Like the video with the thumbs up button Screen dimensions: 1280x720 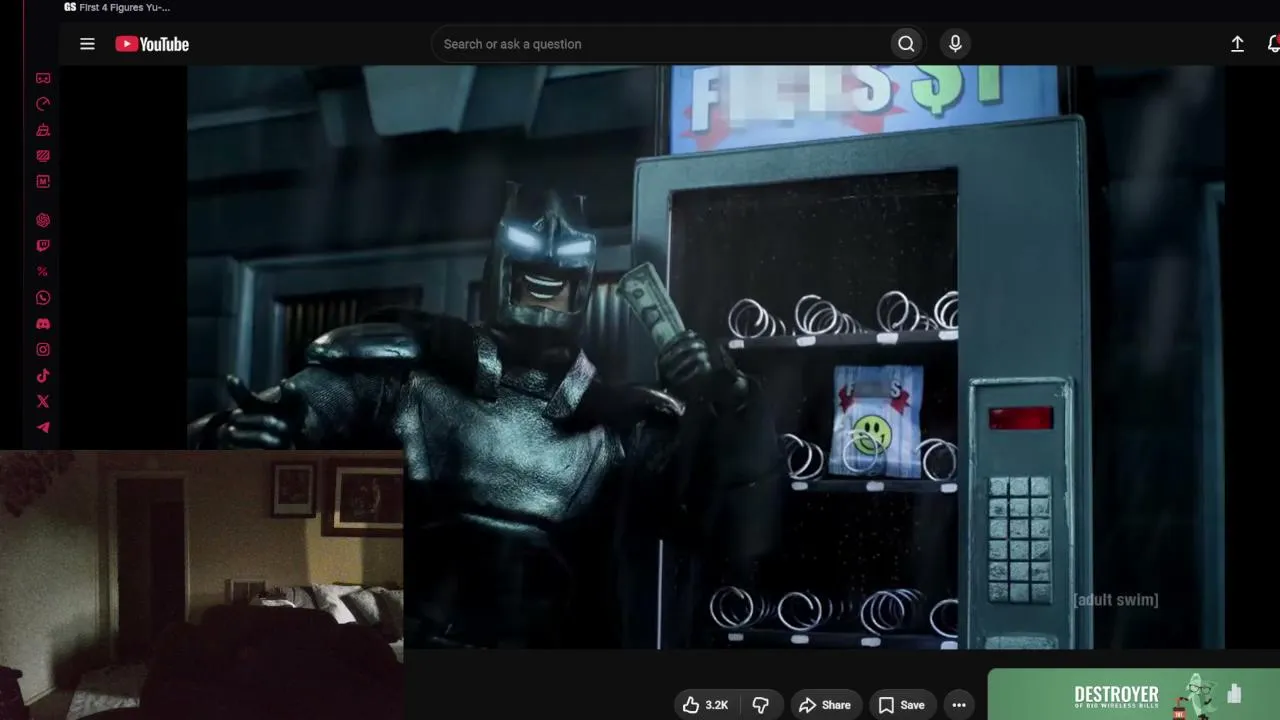click(x=705, y=705)
